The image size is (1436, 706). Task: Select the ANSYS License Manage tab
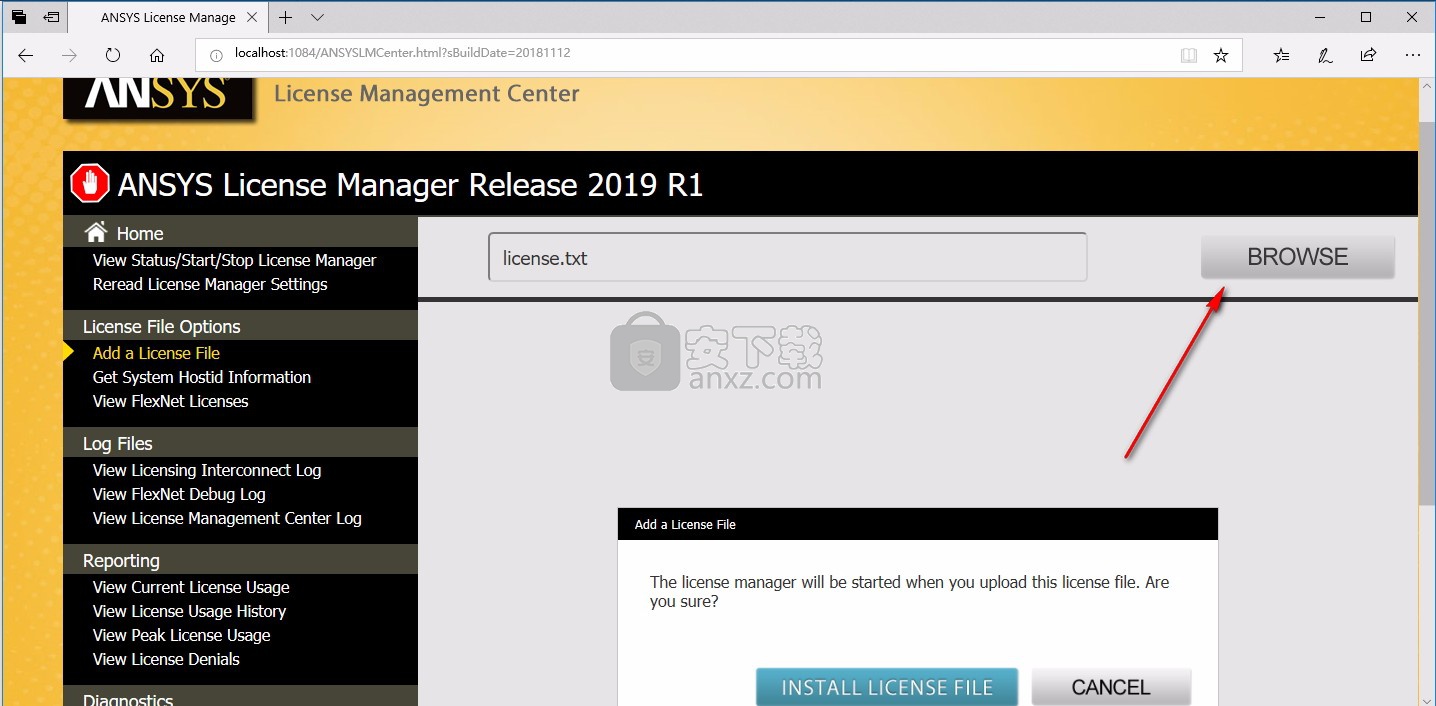[x=168, y=17]
